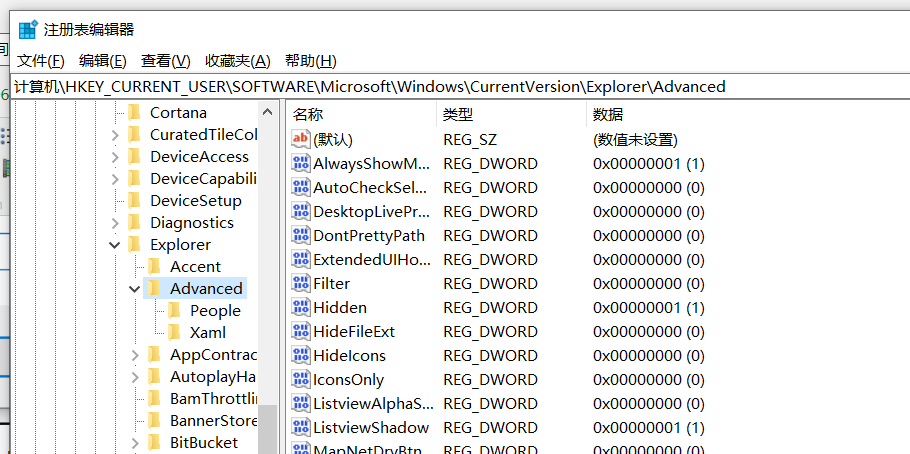Image resolution: width=910 pixels, height=454 pixels.
Task: Select the People subkey
Action: tap(215, 311)
